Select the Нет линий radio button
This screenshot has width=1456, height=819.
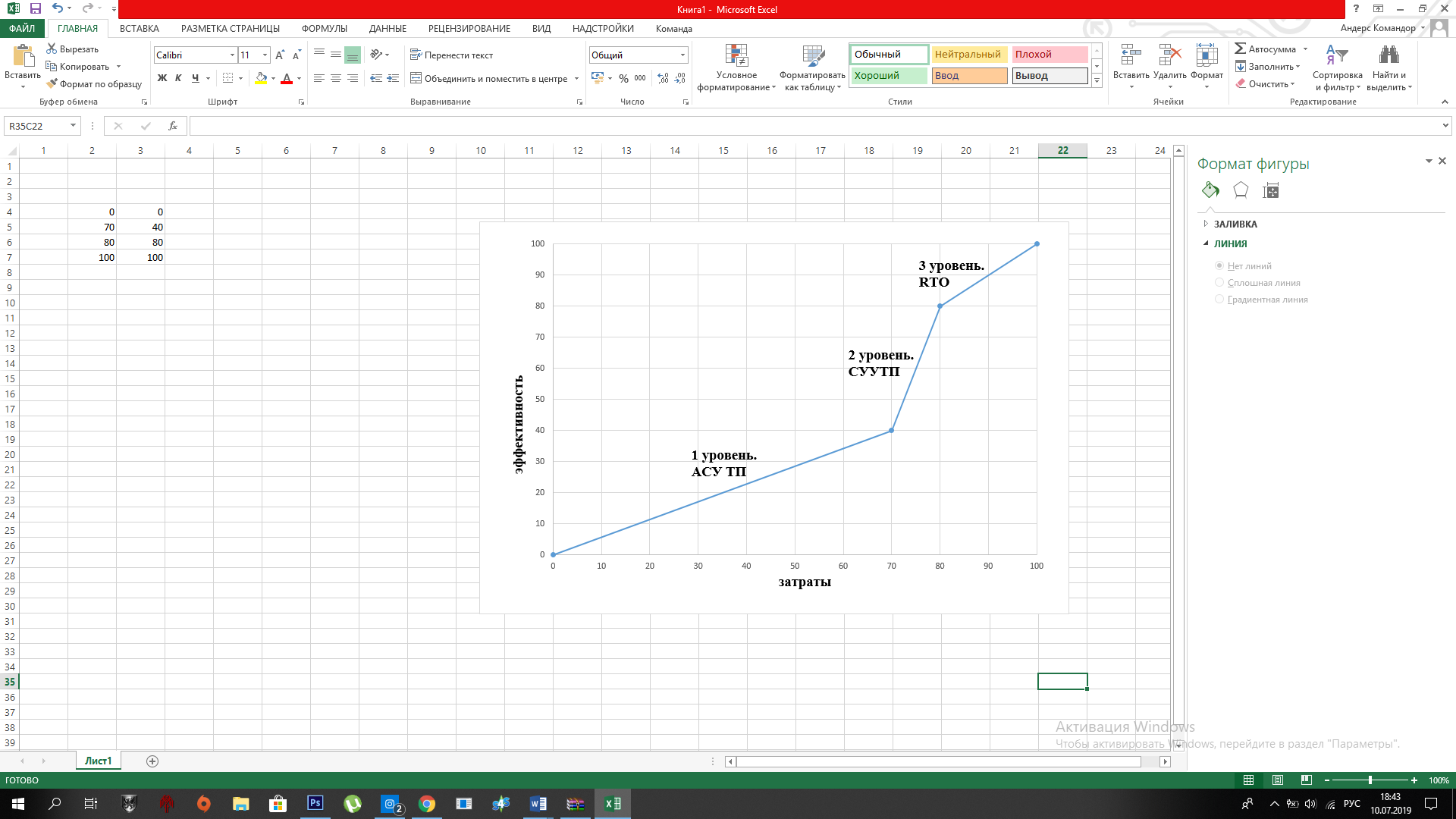(x=1219, y=265)
